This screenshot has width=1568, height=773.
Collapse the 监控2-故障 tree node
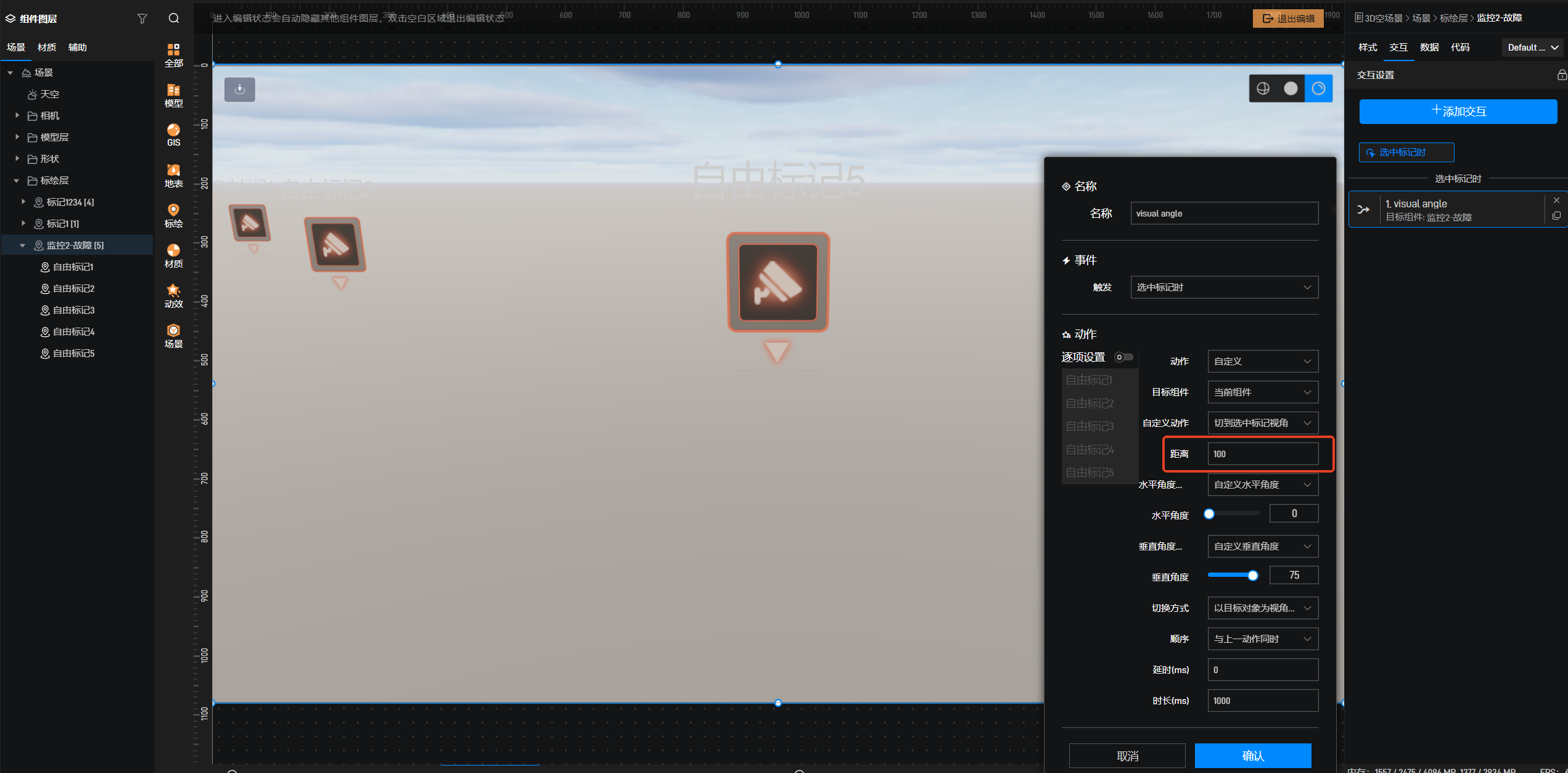point(23,246)
